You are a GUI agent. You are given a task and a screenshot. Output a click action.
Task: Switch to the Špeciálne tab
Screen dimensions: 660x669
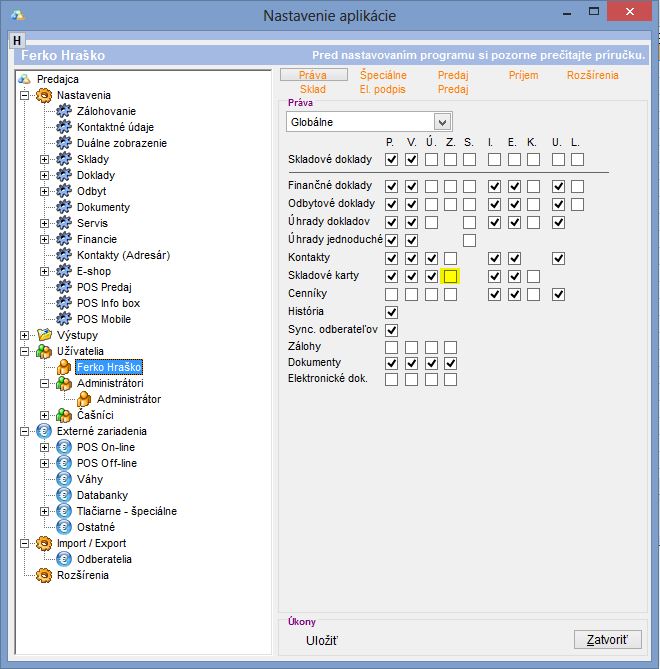383,75
